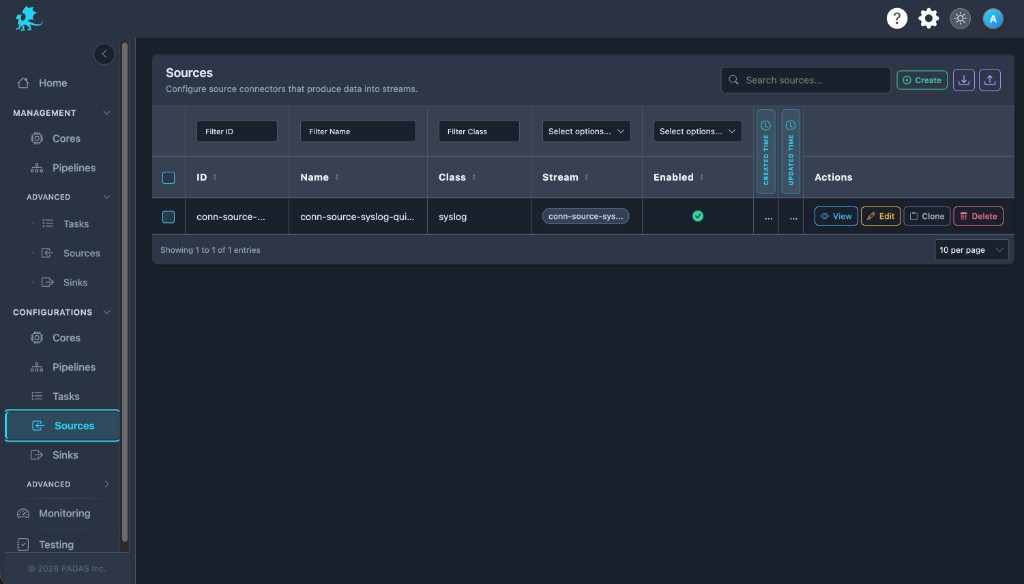1024x584 pixels.
Task: Click the conn-source-sys... stream tag
Action: coord(585,216)
